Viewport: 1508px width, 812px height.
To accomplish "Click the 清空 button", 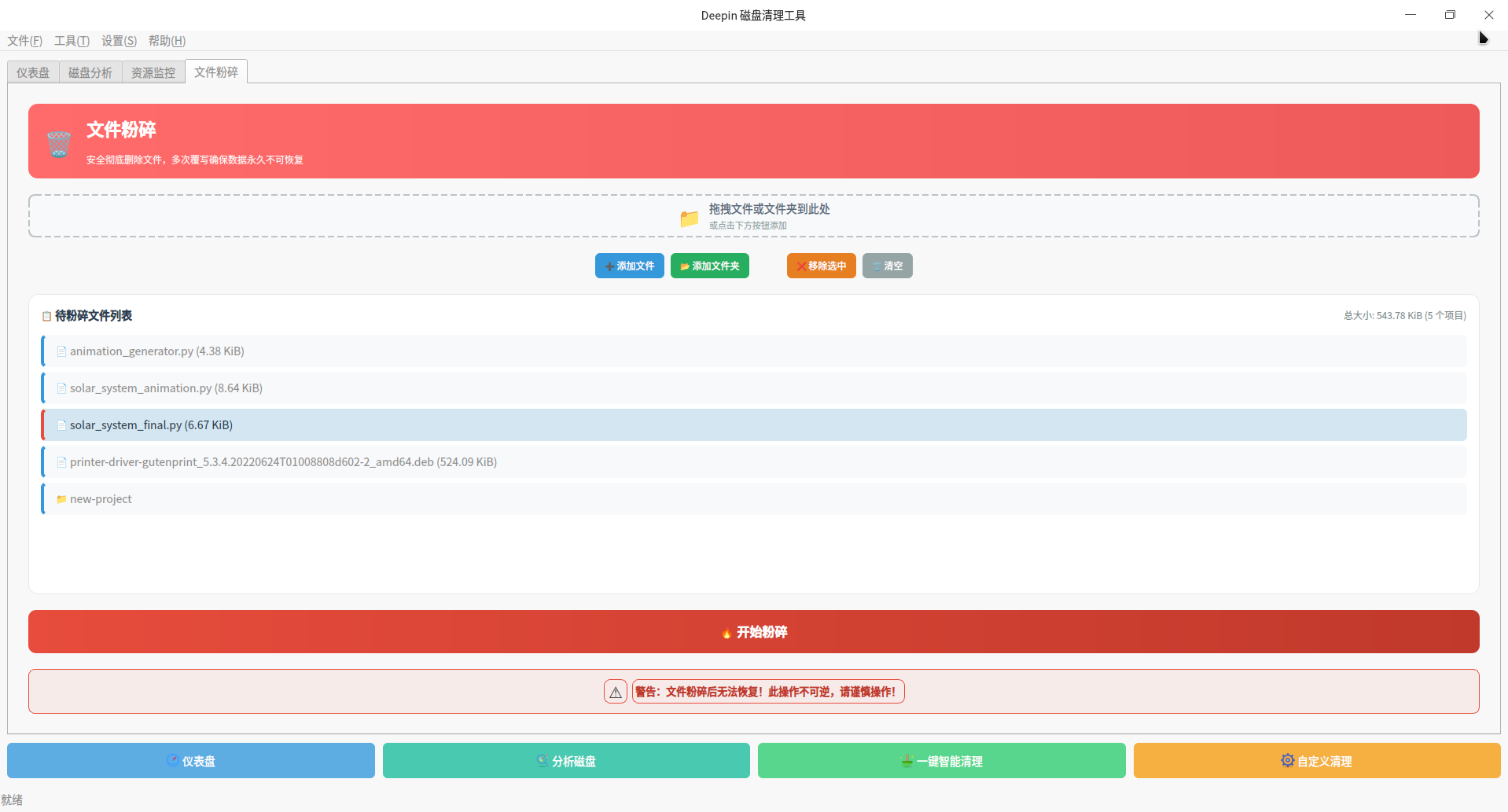I will (x=888, y=266).
